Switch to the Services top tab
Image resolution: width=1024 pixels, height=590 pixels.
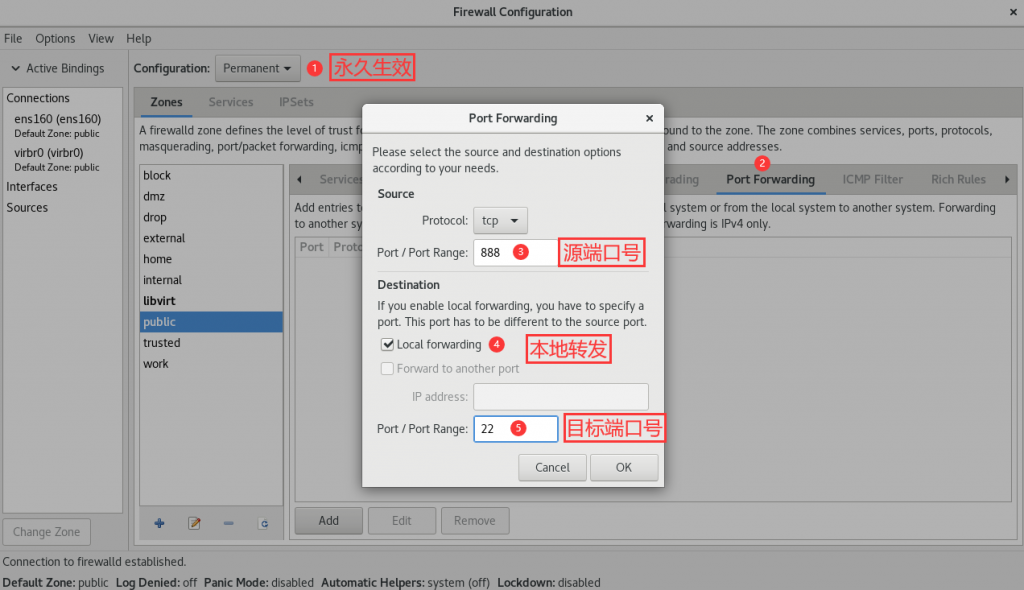(x=231, y=102)
